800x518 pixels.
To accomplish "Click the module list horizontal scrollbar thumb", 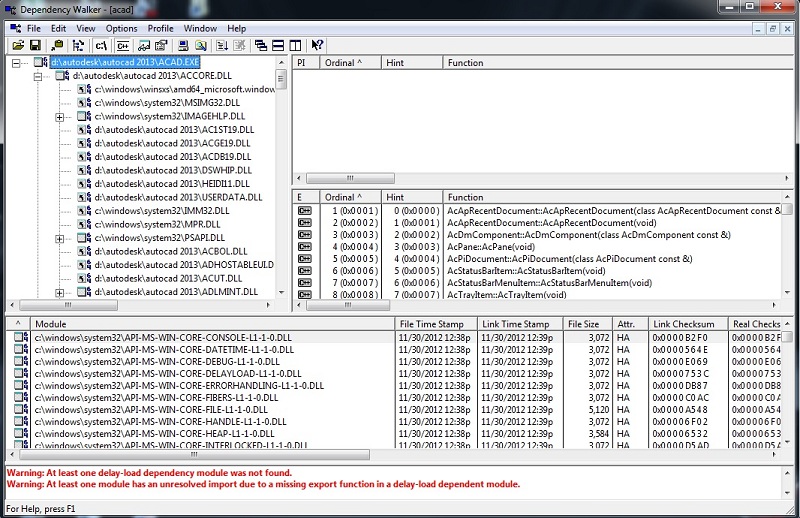I will tap(194, 454).
